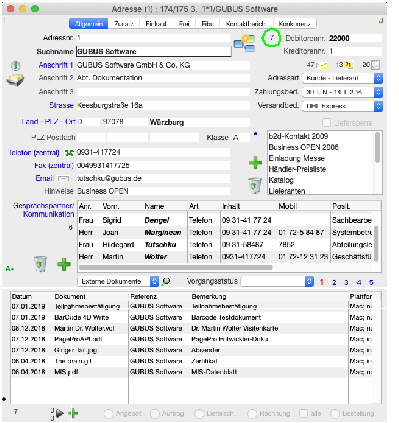Click the icon next to count 47
The width and height of the screenshot is (399, 423).
click(x=322, y=65)
